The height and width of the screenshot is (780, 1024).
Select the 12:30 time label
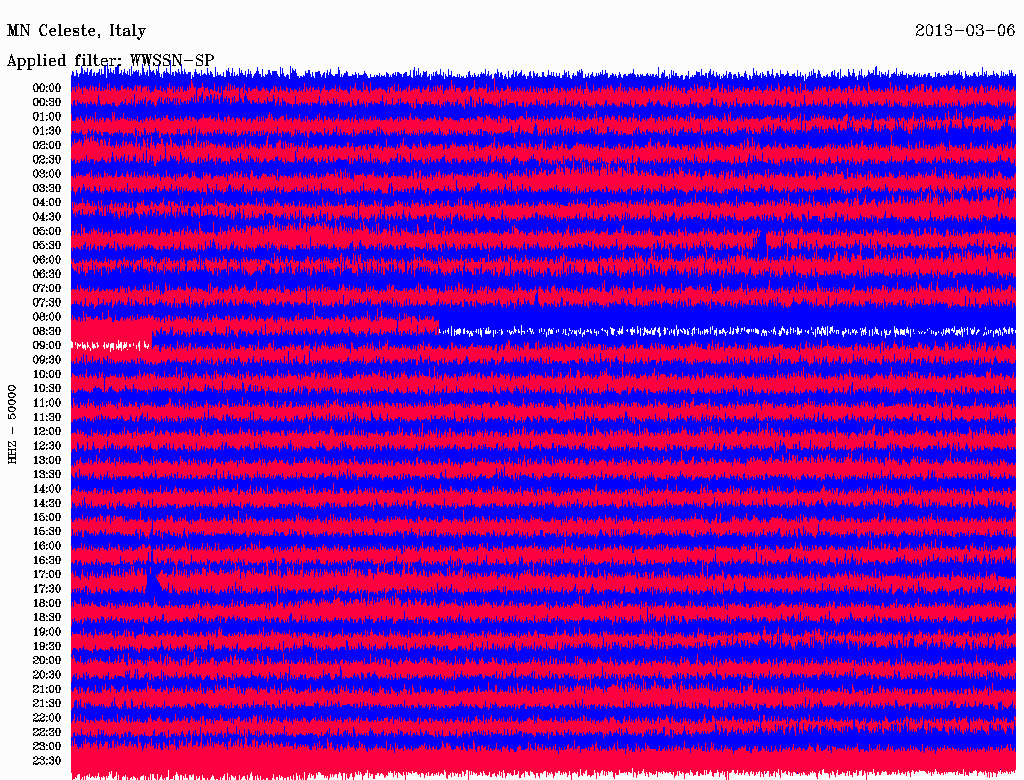coord(47,446)
